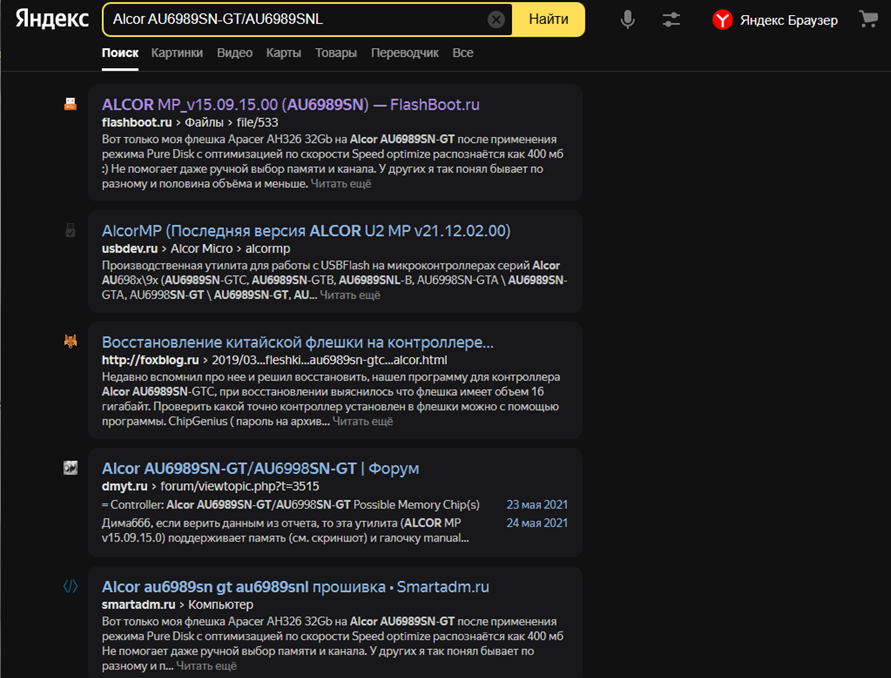The width and height of the screenshot is (891, 678).
Task: Open ALCOR MP_v15.09.15.00 FlashBoot.ru result
Action: (x=290, y=105)
